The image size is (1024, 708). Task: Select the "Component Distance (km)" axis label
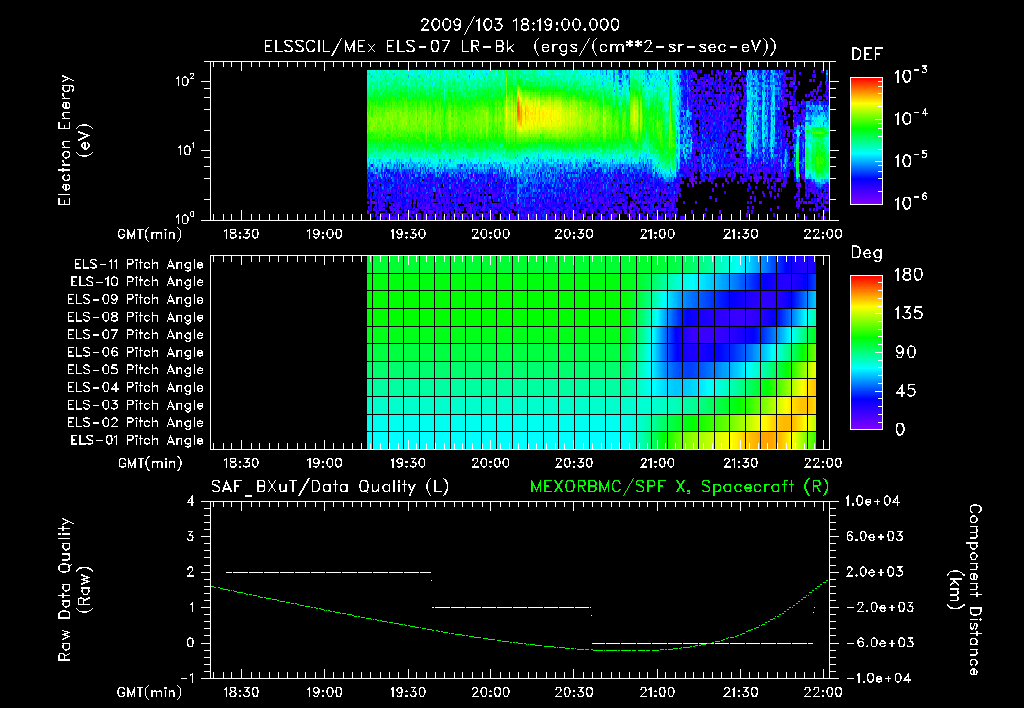click(965, 590)
